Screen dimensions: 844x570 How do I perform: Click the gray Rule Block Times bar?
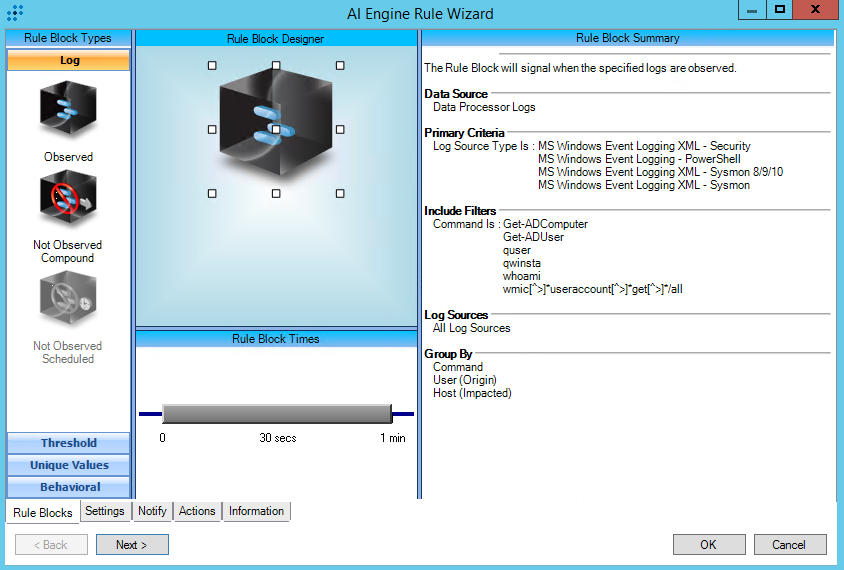tap(276, 414)
